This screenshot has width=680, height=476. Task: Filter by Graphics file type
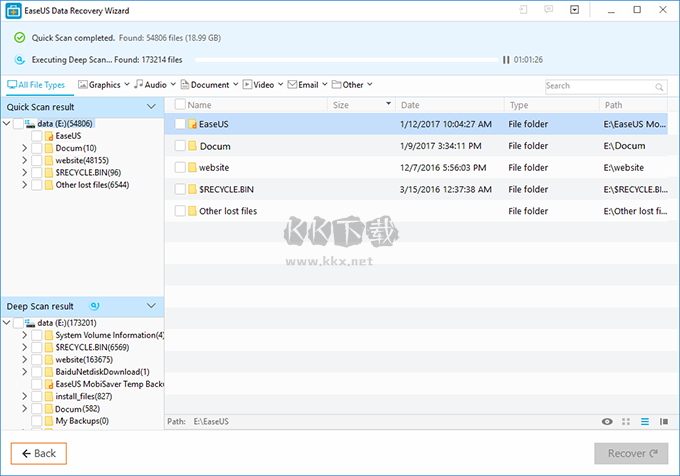click(104, 85)
